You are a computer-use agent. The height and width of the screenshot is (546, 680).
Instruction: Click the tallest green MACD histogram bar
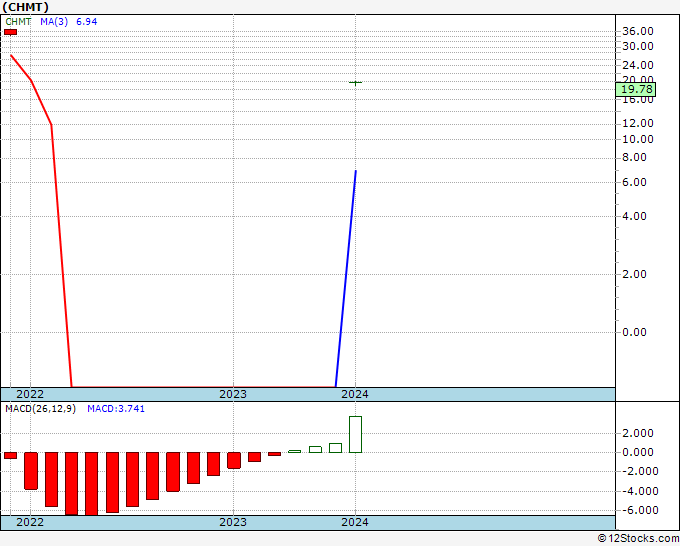tap(356, 435)
